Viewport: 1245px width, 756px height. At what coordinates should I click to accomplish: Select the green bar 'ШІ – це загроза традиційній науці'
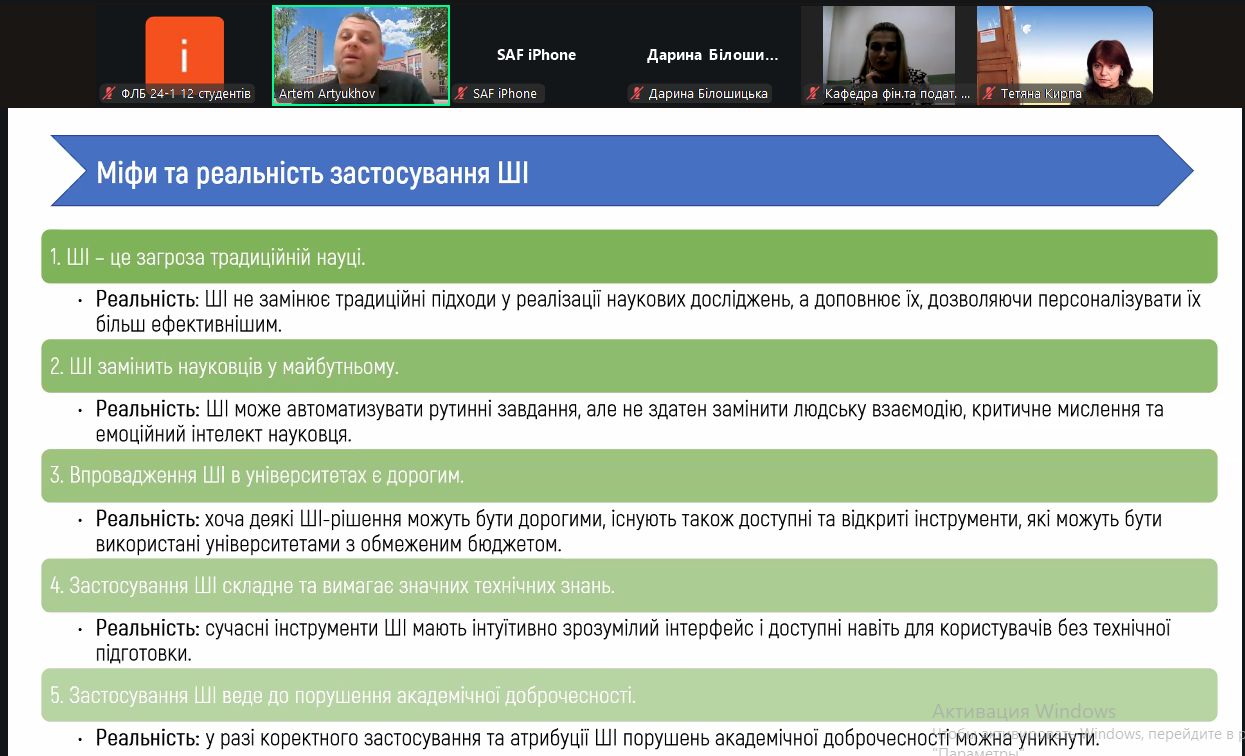[x=628, y=257]
